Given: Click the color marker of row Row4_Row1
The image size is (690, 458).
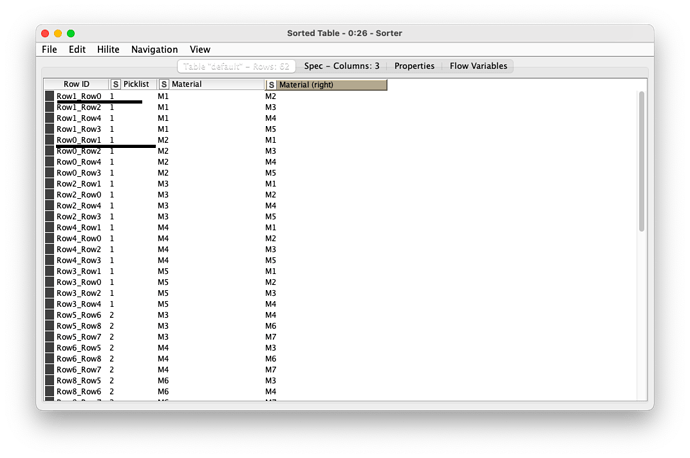Looking at the screenshot, I should click(49, 227).
